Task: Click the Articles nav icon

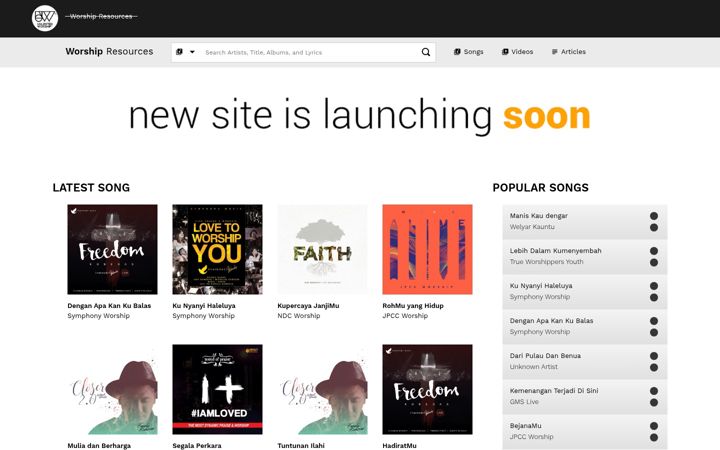Action: pos(554,51)
